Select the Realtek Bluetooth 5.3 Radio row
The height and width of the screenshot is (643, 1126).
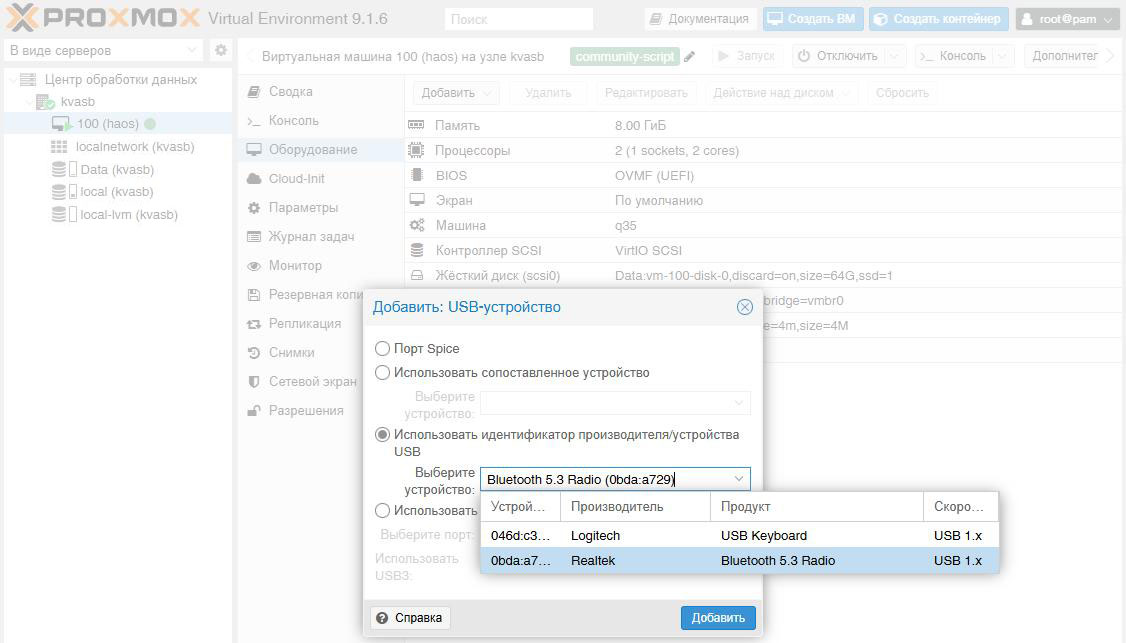pyautogui.click(x=740, y=561)
